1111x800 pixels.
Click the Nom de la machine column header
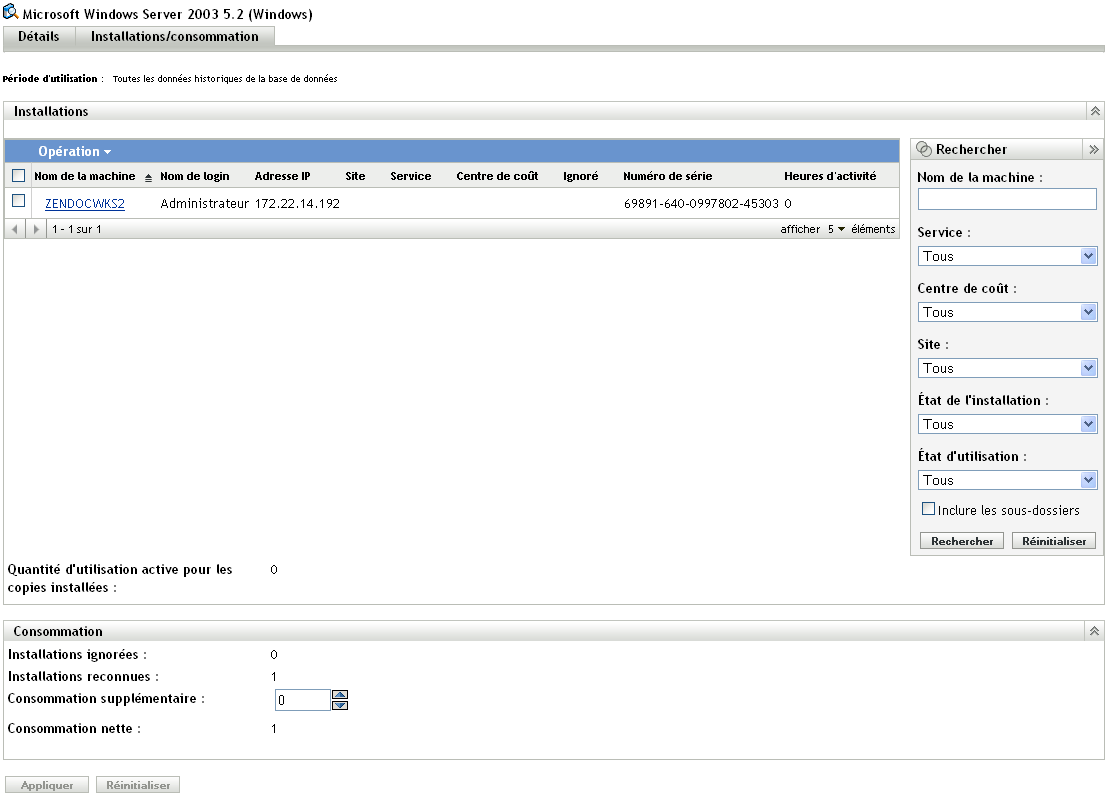coord(84,176)
